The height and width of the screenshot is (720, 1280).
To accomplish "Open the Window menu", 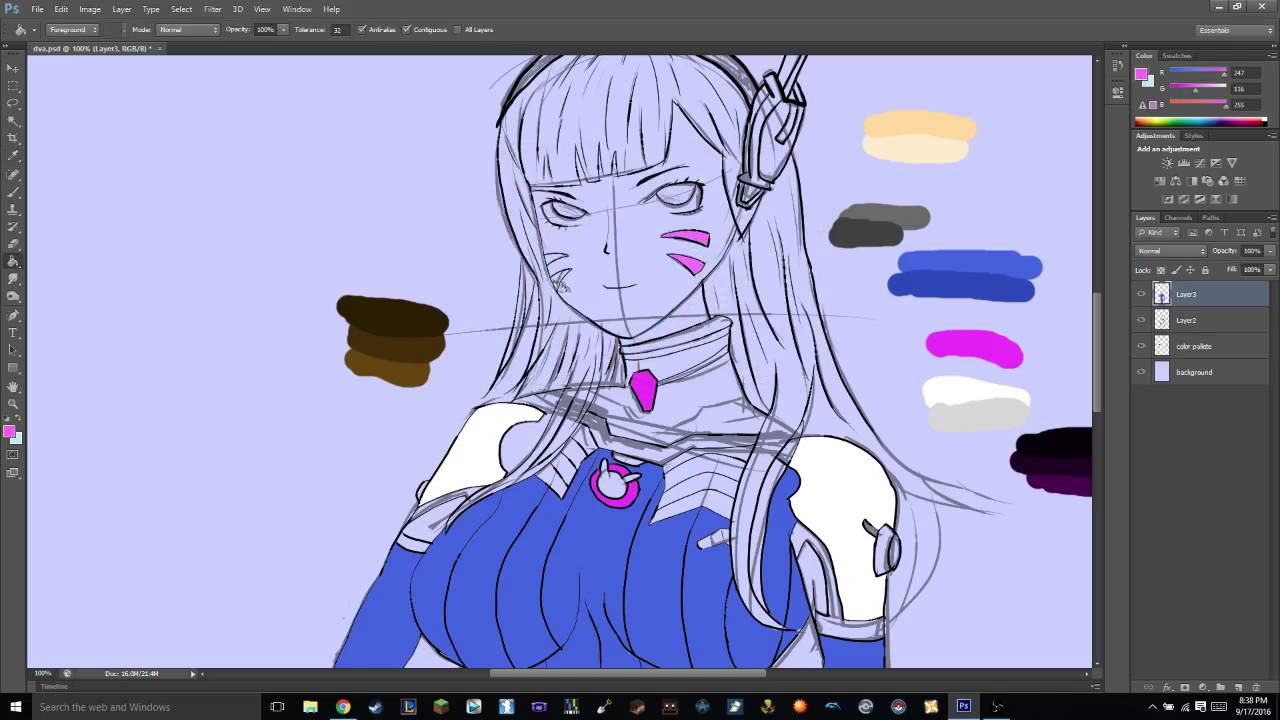I will (297, 9).
